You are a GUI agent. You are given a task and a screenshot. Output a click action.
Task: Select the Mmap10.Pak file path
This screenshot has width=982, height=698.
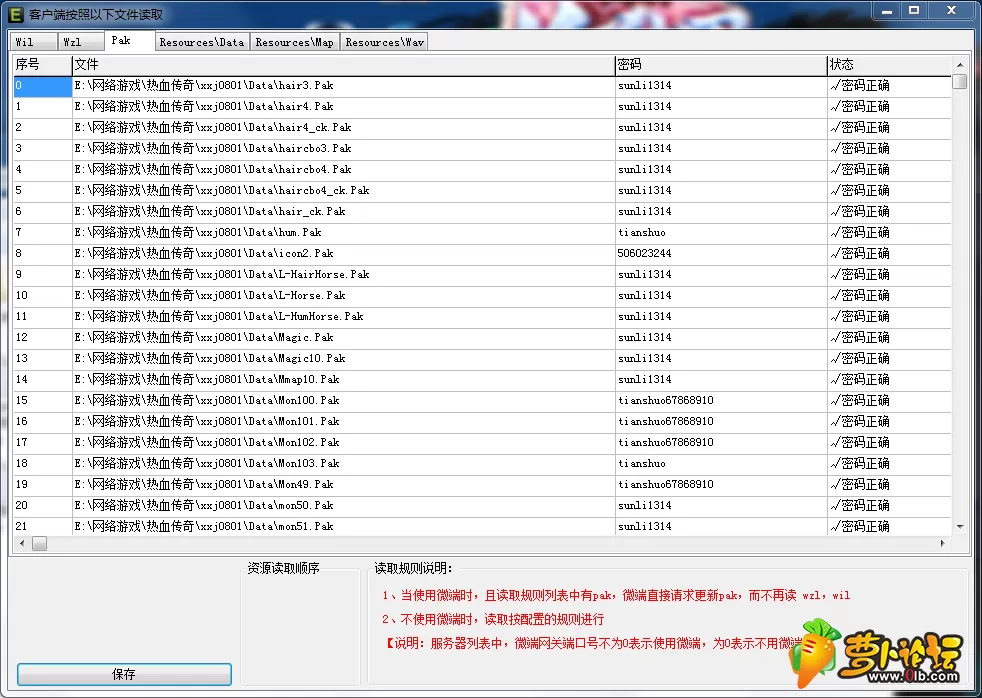point(207,379)
